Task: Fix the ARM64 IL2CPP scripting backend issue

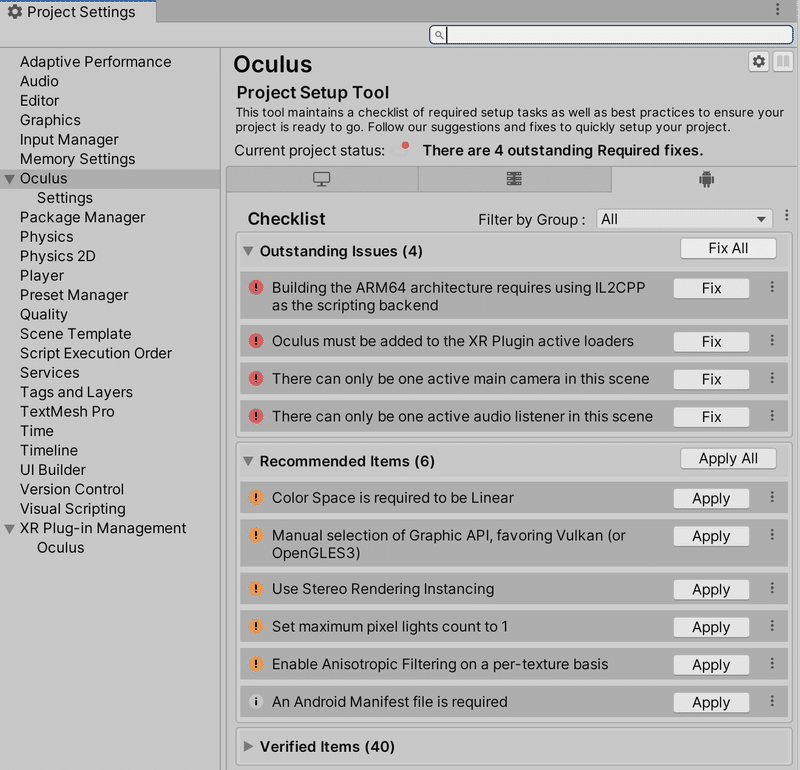Action: click(x=711, y=288)
